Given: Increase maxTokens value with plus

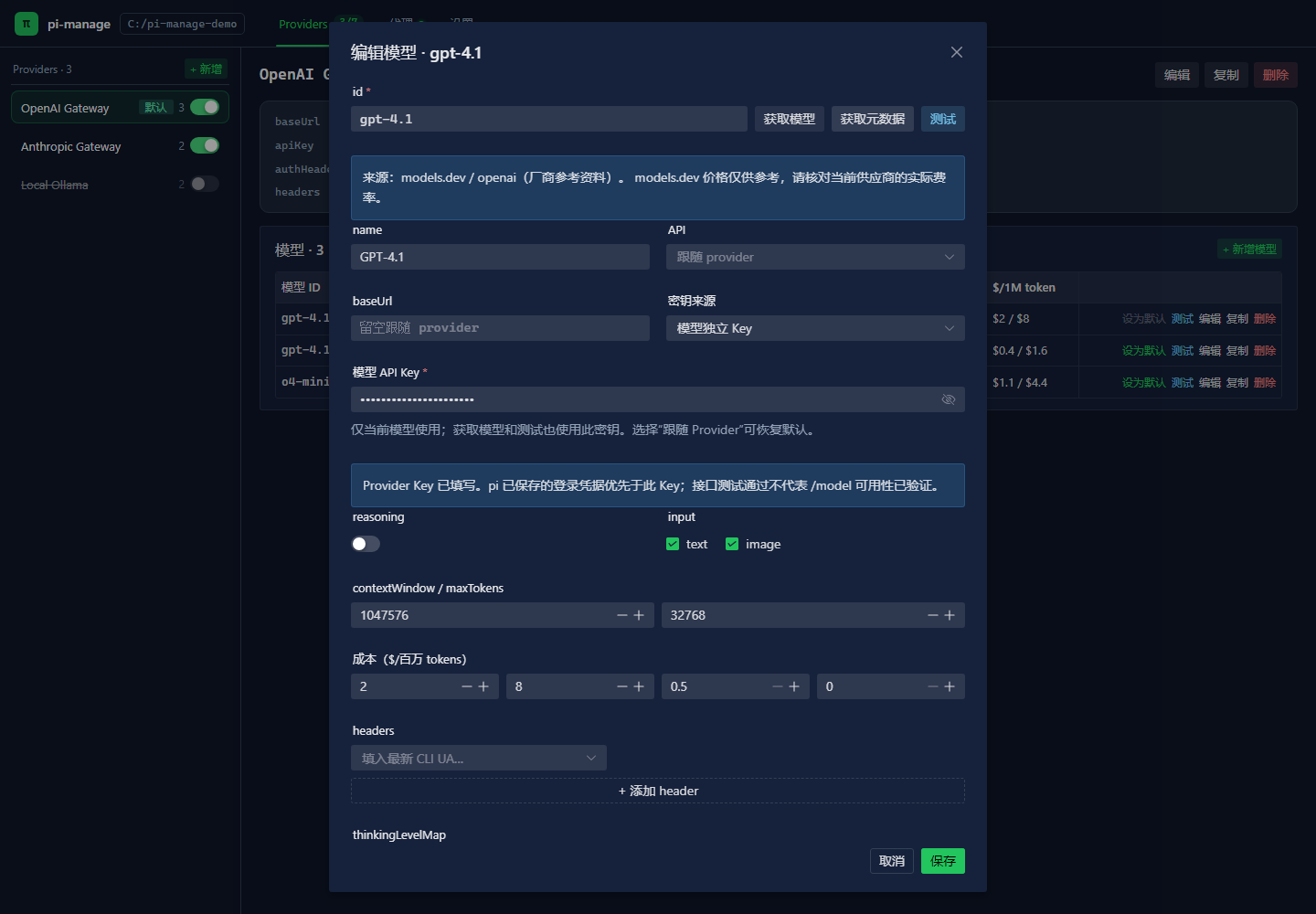Looking at the screenshot, I should (950, 615).
